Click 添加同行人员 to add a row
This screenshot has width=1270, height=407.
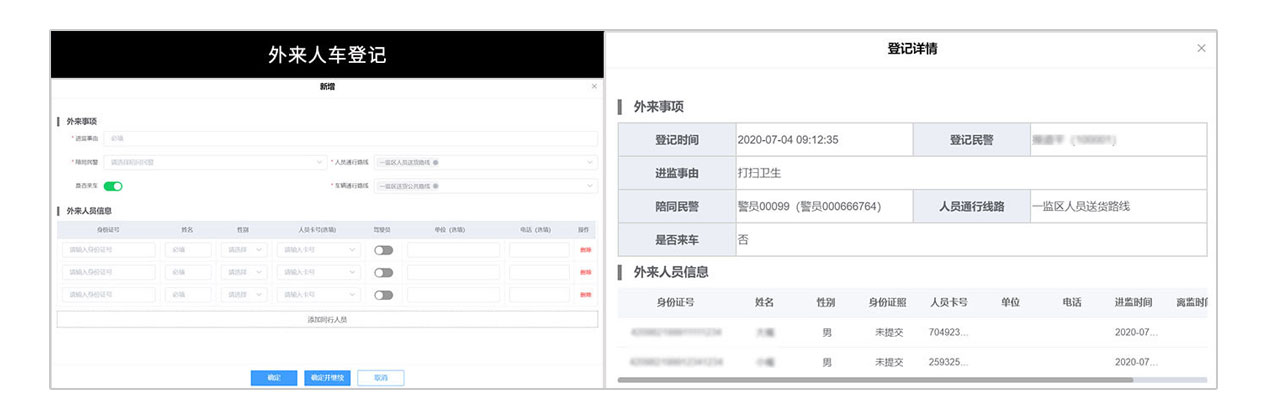click(327, 319)
